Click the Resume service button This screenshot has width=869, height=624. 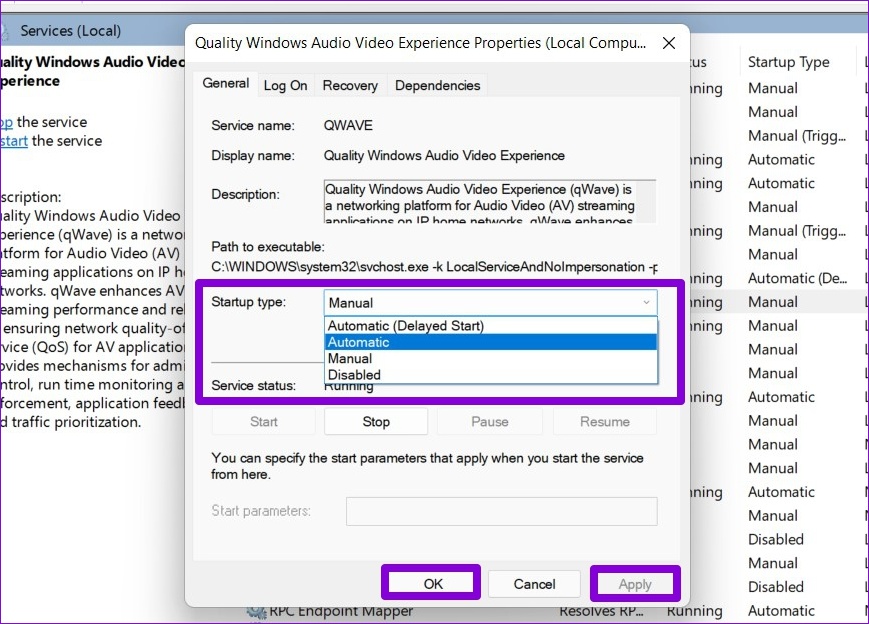coord(605,422)
